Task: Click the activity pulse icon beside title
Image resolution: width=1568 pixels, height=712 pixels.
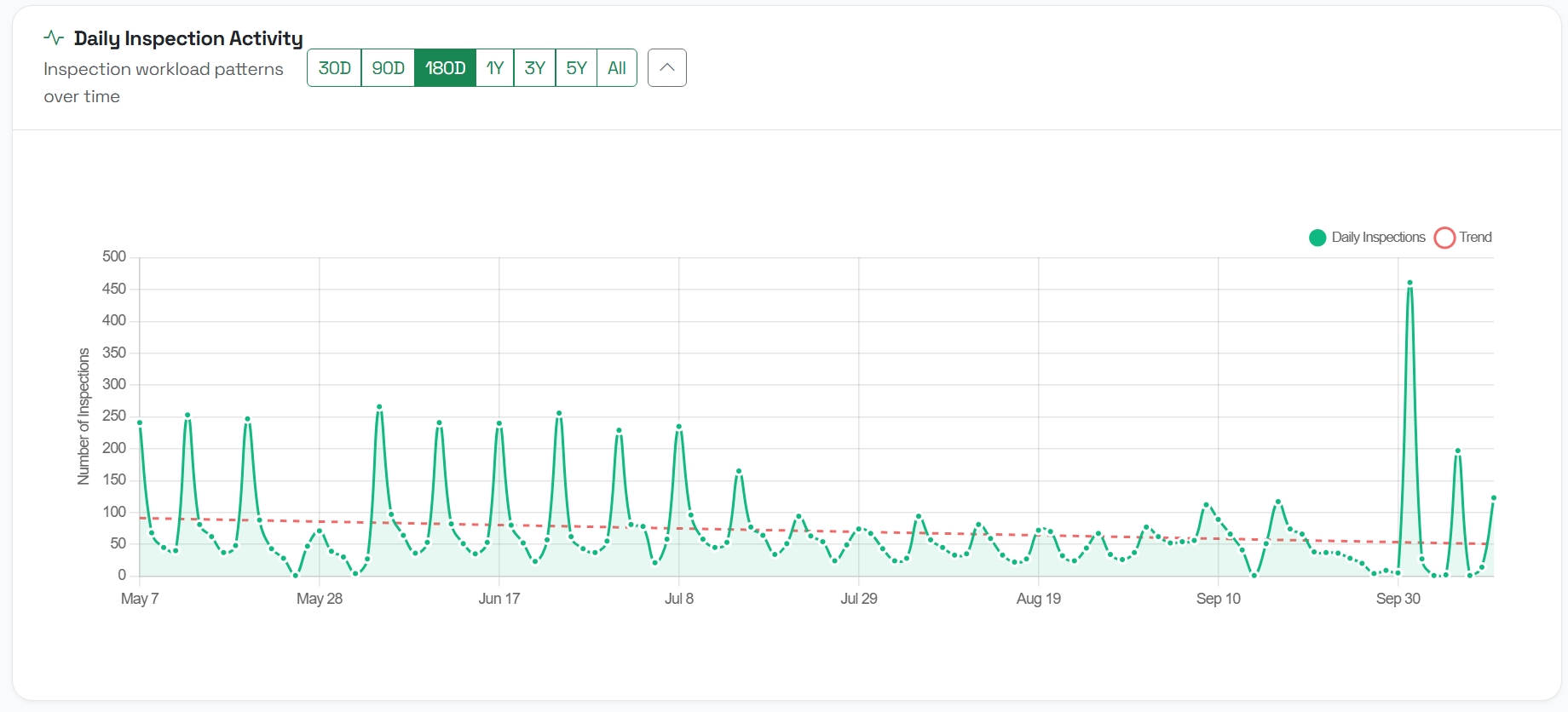Action: [54, 37]
